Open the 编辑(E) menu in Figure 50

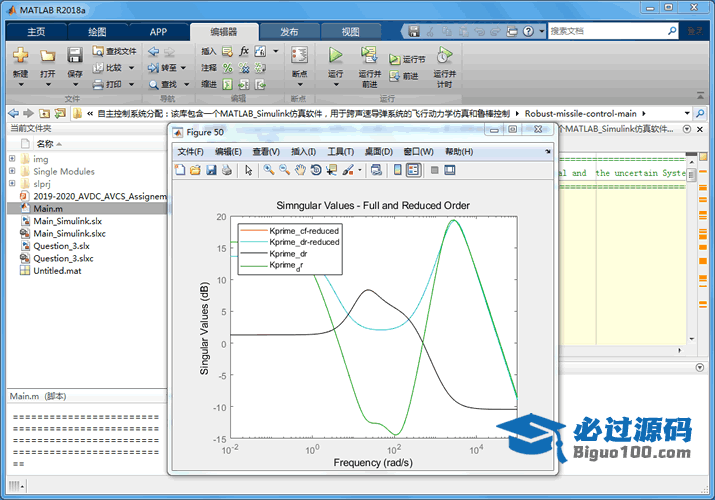pos(228,152)
